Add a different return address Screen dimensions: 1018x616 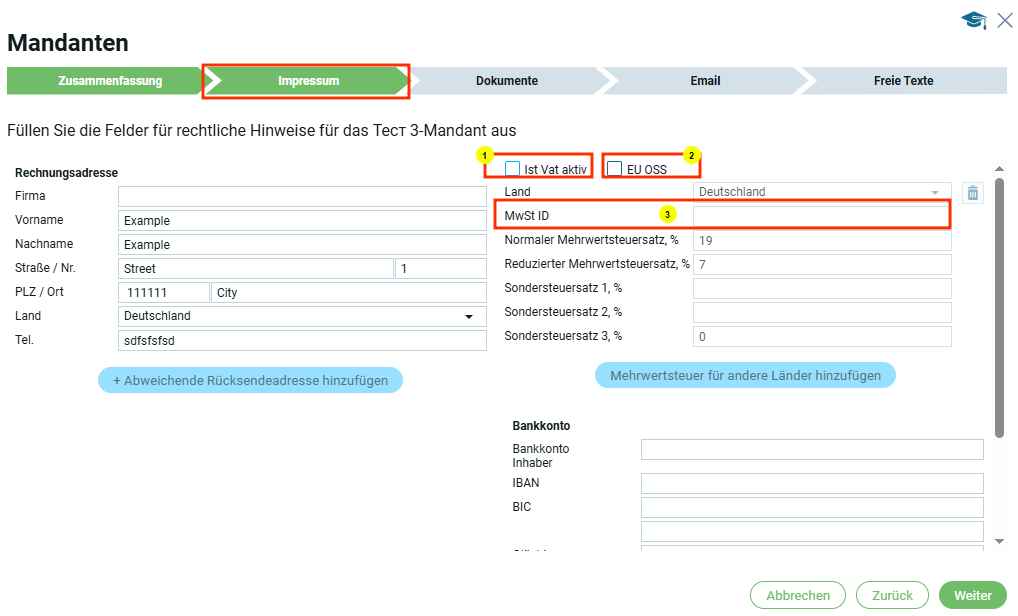[250, 380]
